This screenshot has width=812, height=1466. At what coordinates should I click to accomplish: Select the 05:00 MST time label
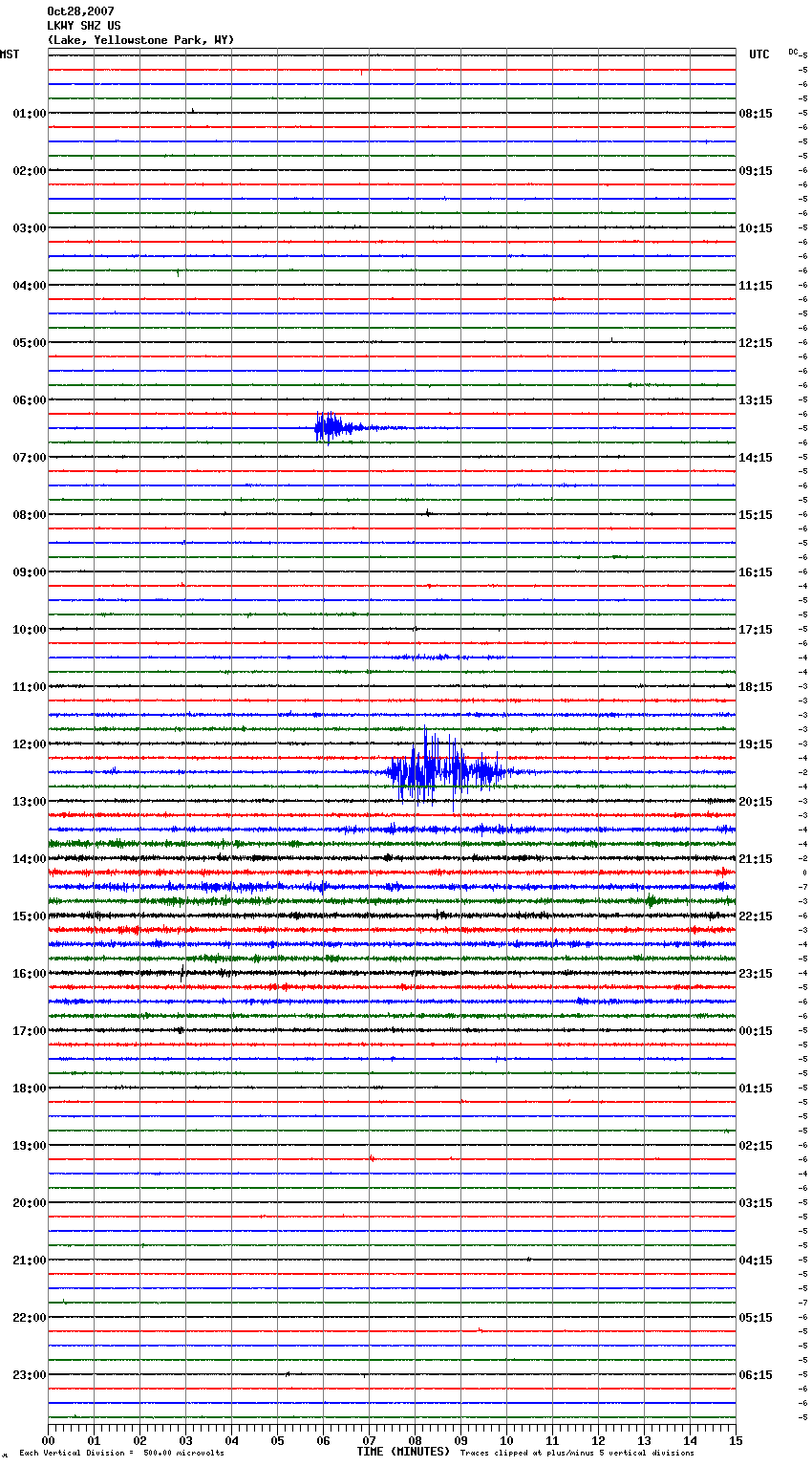pyautogui.click(x=30, y=343)
